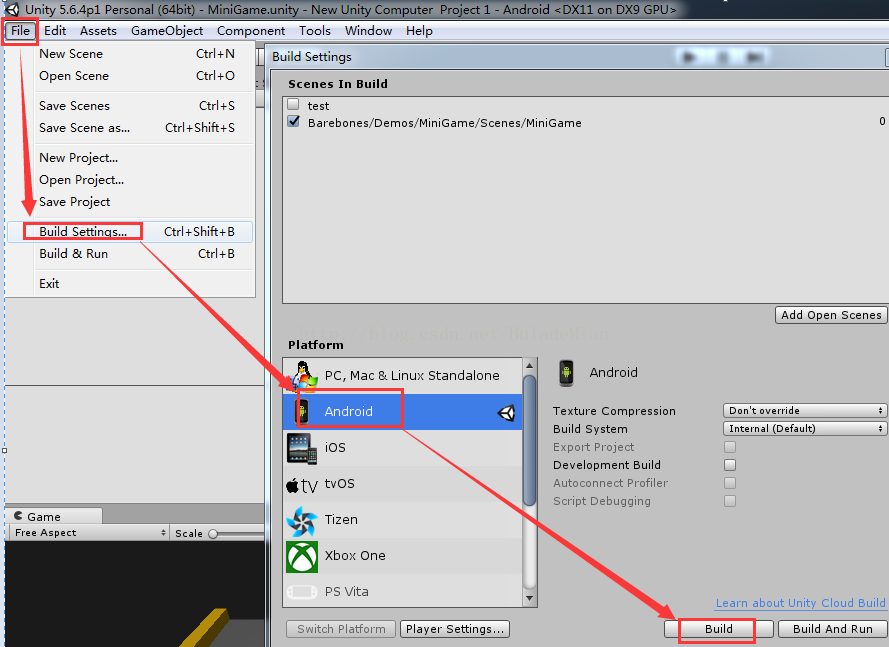Screen dimensions: 889x647
Task: Choose Open Scene menu entry
Action: pos(130,76)
